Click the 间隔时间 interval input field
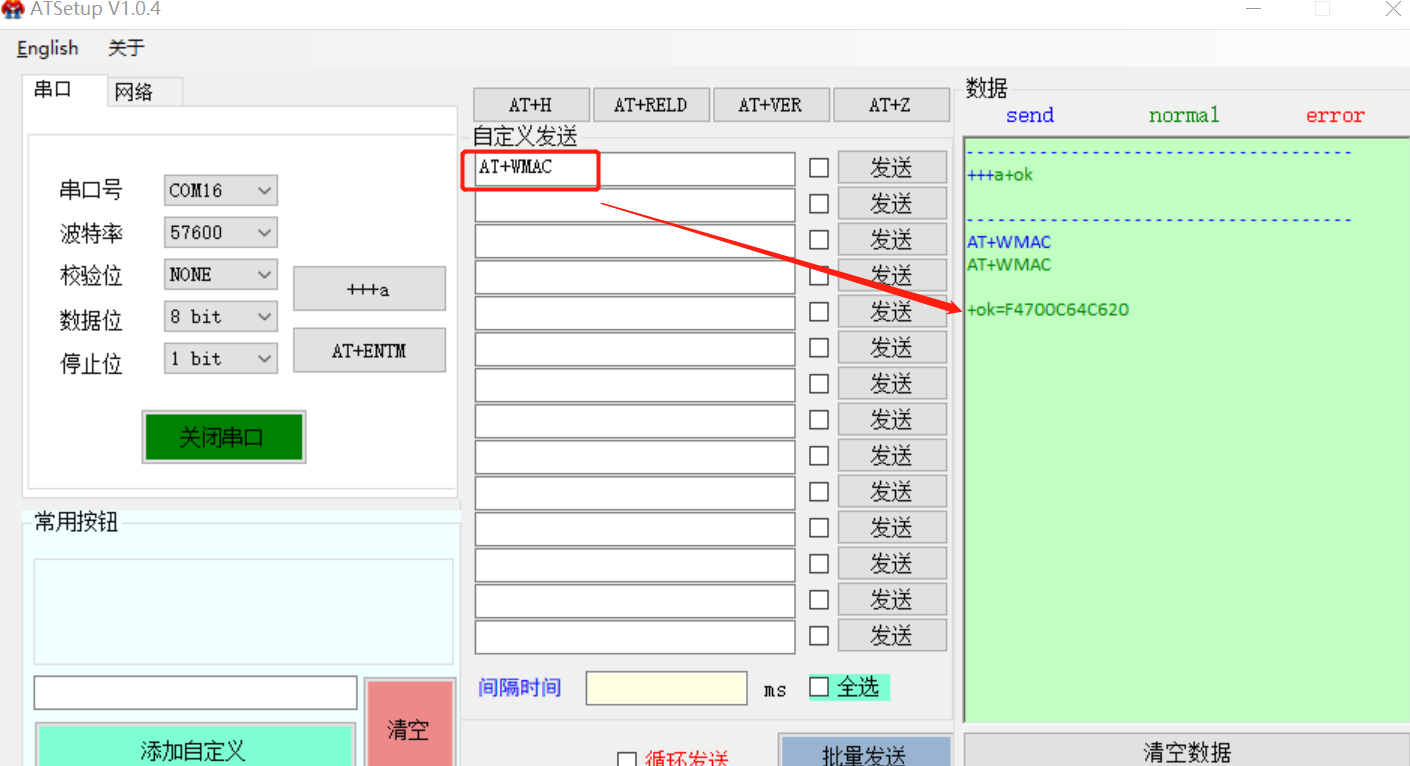Screen dimensions: 1410x766 666,688
